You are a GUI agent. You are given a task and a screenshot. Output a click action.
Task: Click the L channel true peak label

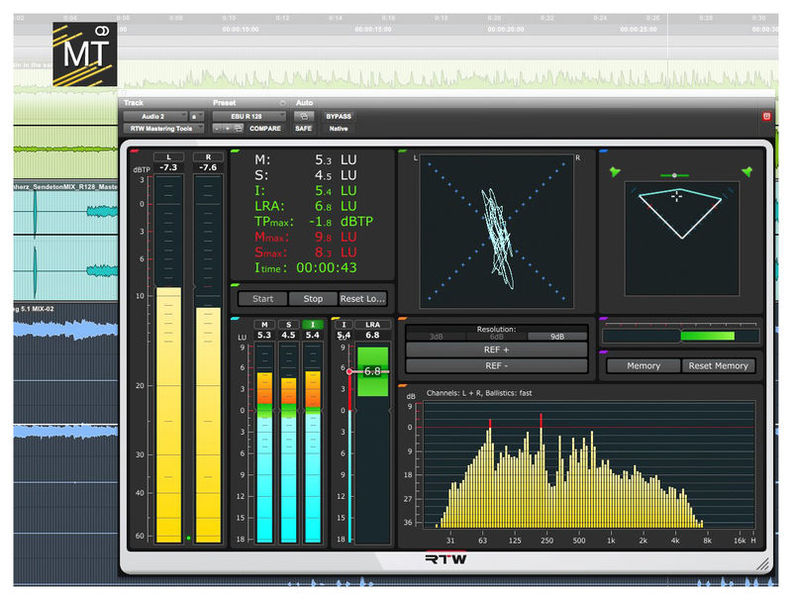coord(168,157)
